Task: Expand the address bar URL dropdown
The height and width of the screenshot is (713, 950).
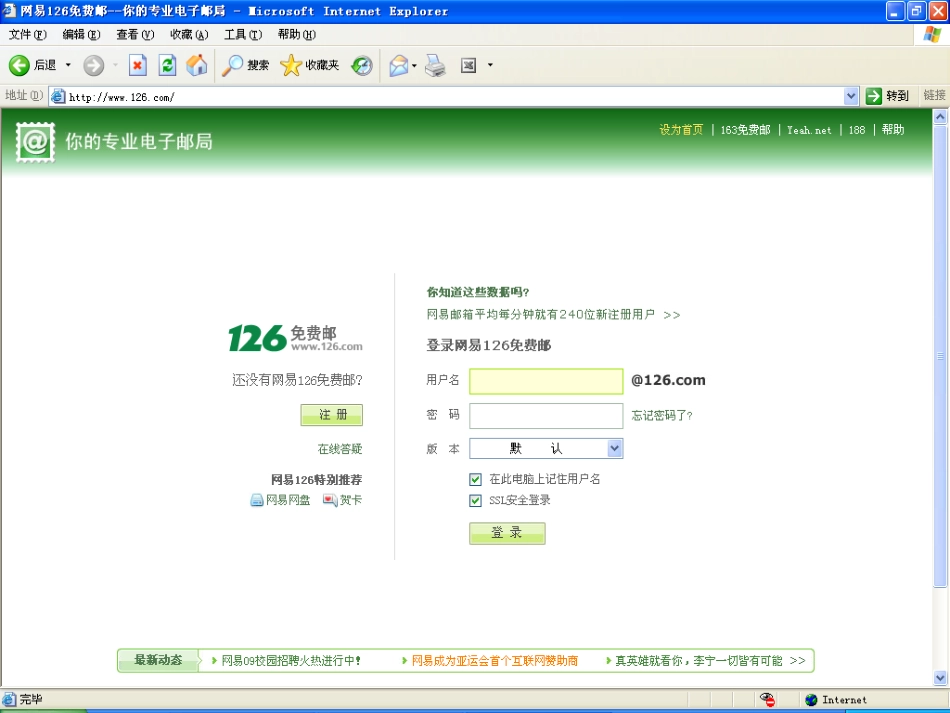Action: (851, 96)
